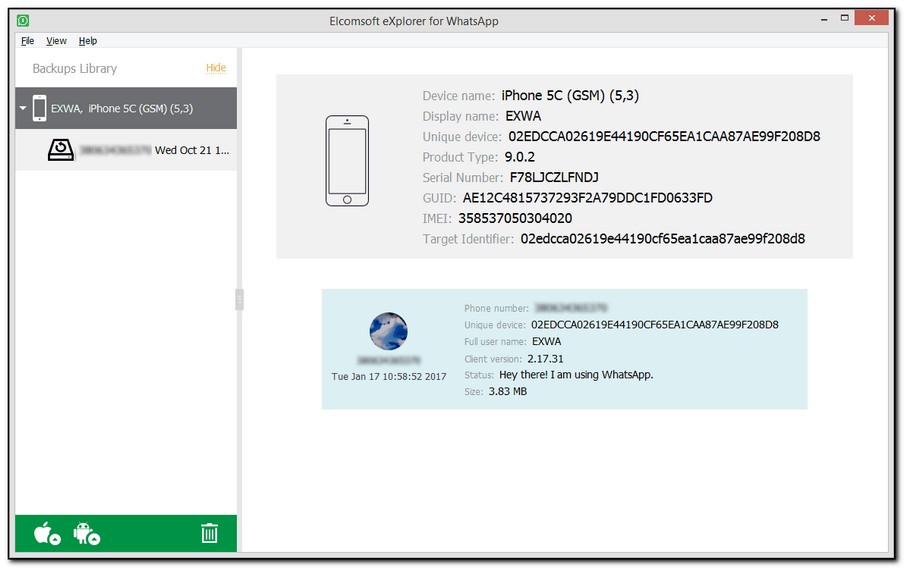Click the sidebar splitter handle
The height and width of the screenshot is (568, 904).
click(239, 299)
